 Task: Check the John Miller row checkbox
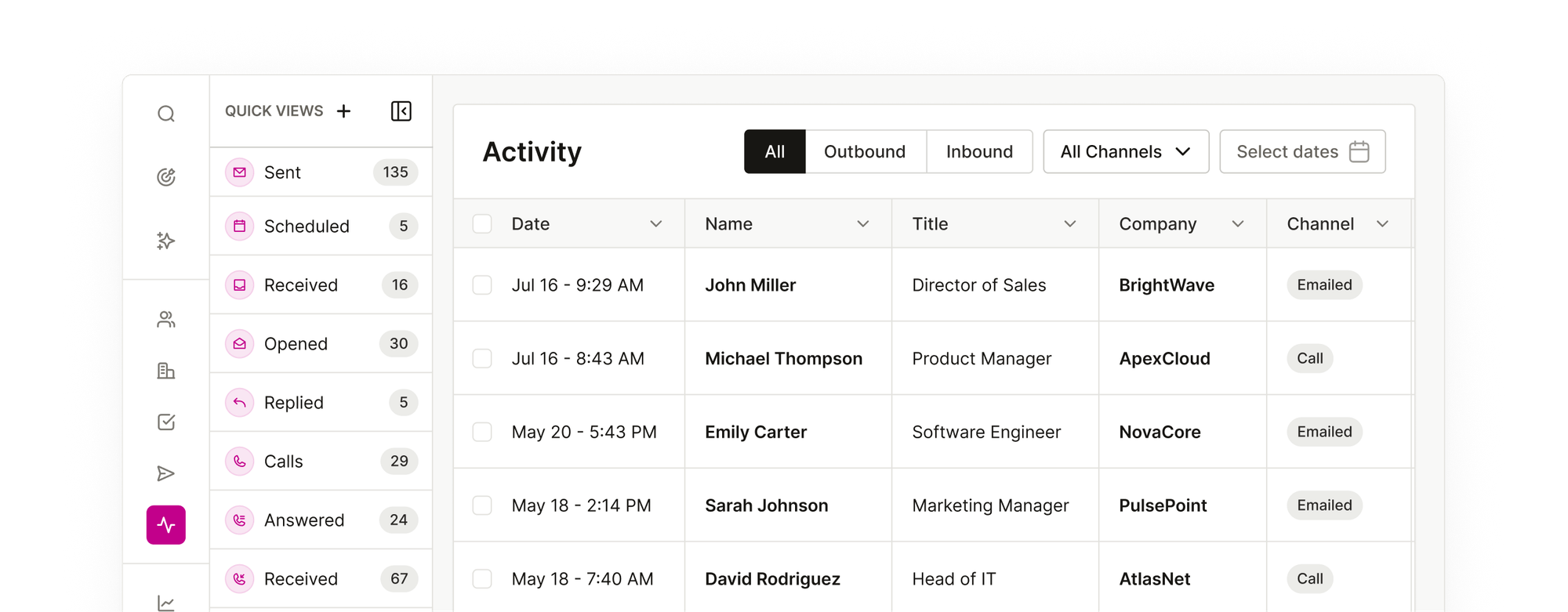[x=482, y=284]
